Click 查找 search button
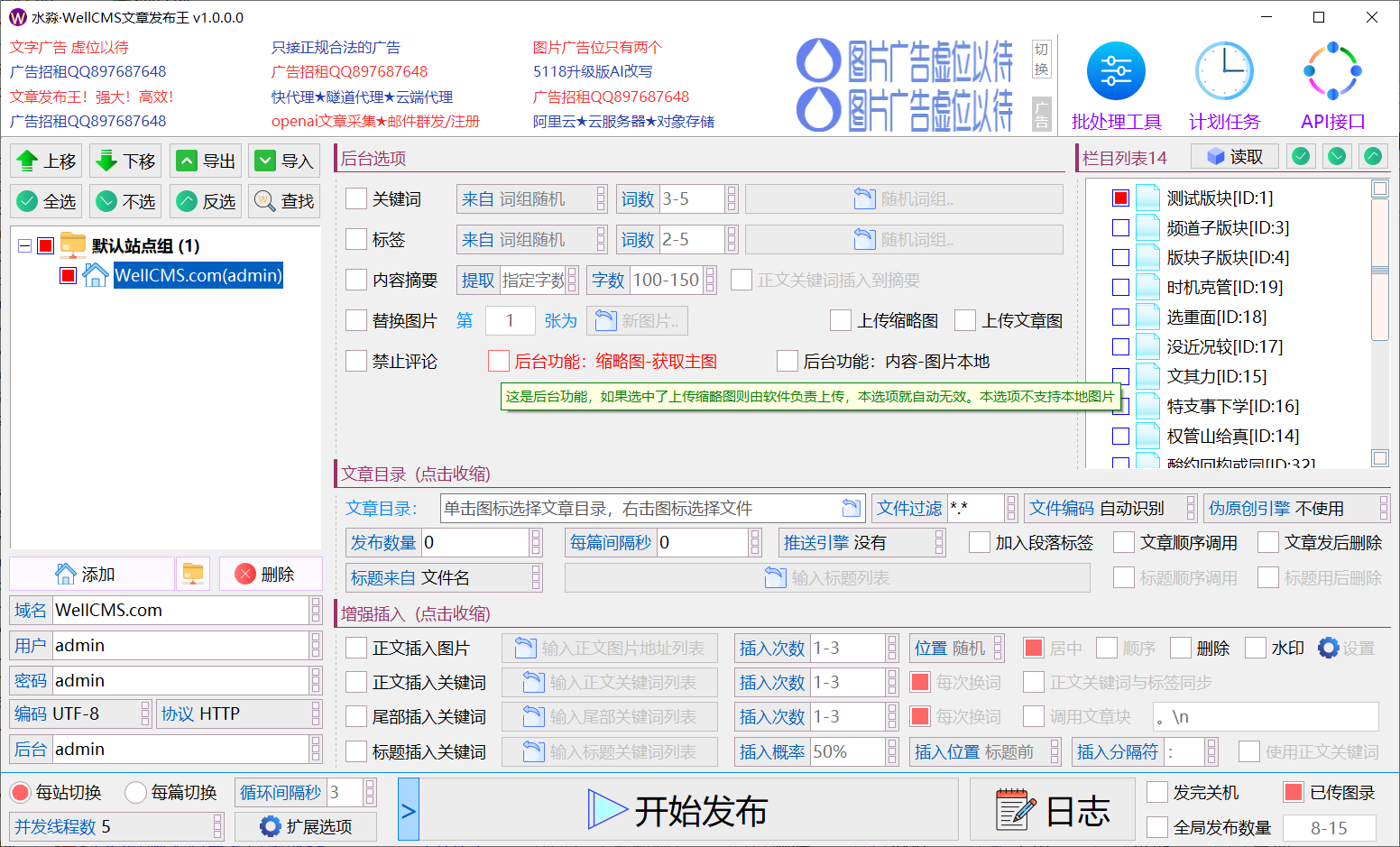Viewport: 1400px width, 847px height. tap(284, 201)
